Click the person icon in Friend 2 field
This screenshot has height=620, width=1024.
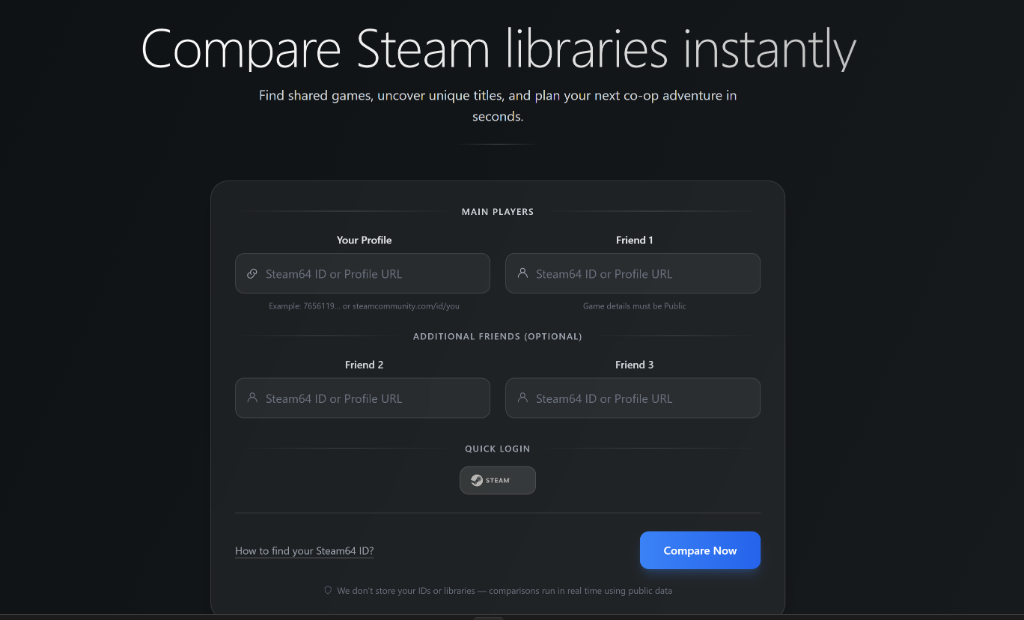point(252,398)
